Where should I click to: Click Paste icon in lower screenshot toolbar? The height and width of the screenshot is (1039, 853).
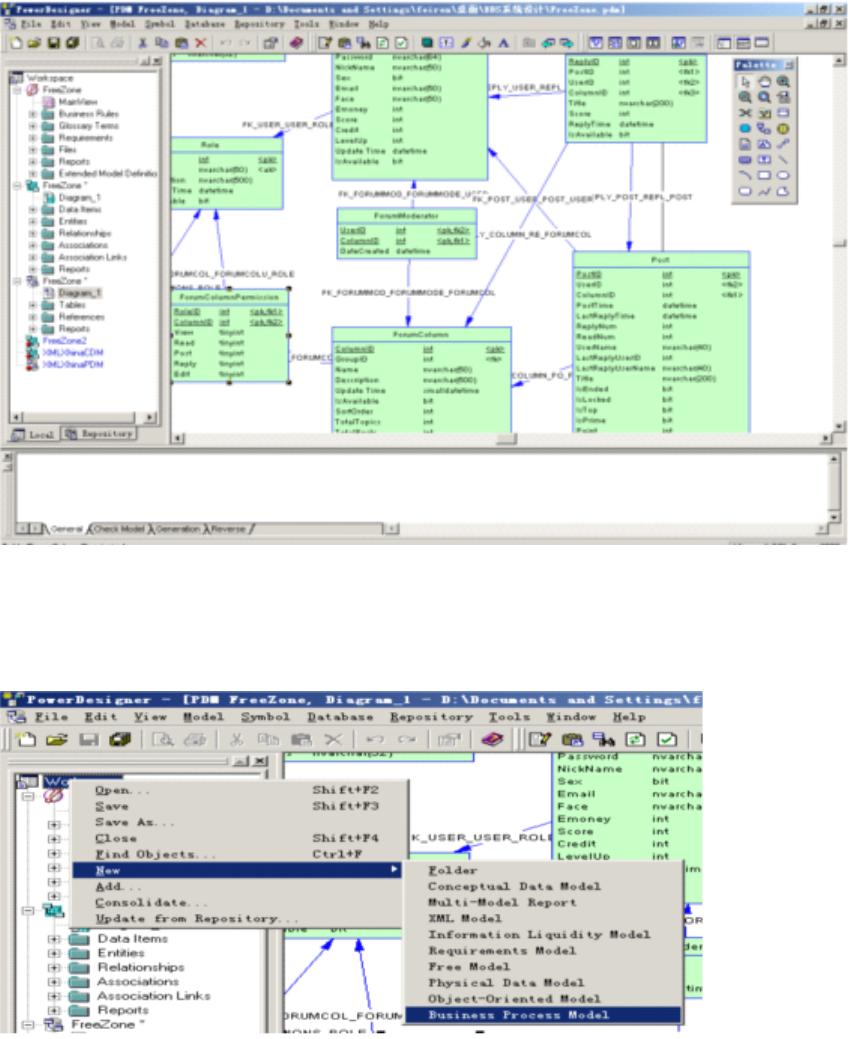click(x=301, y=739)
